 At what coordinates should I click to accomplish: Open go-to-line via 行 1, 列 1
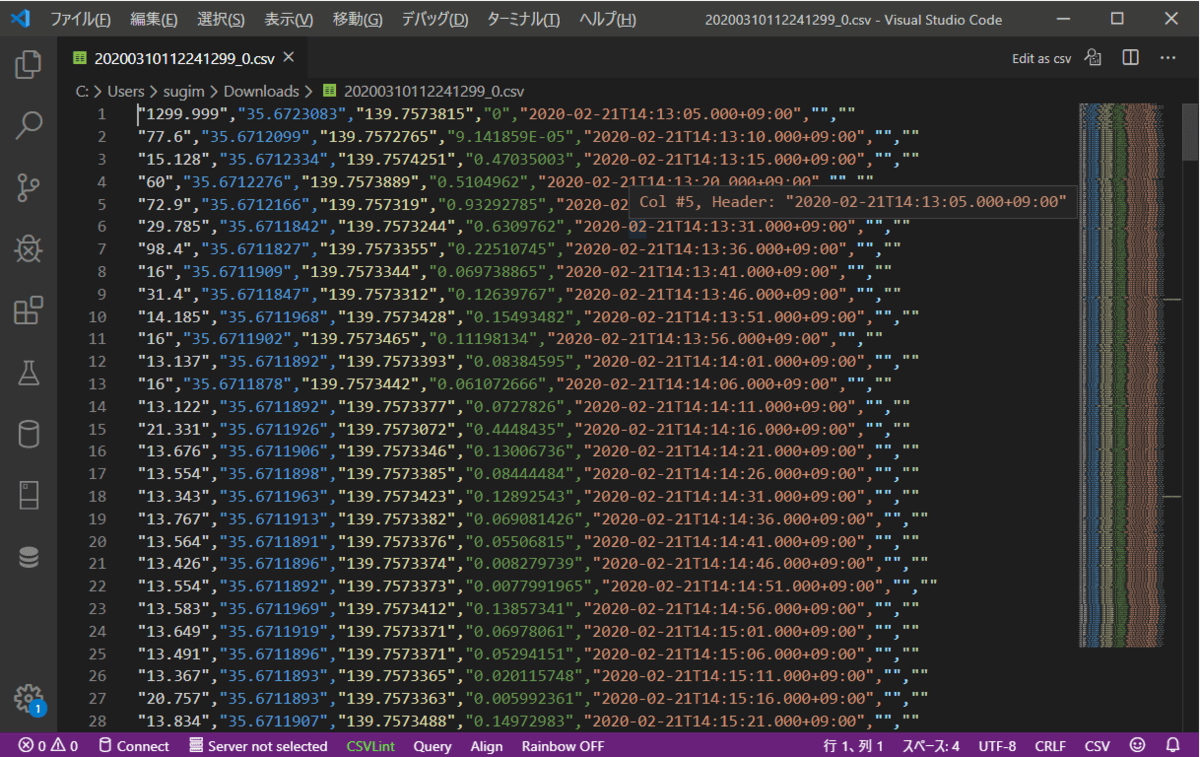[x=853, y=746]
